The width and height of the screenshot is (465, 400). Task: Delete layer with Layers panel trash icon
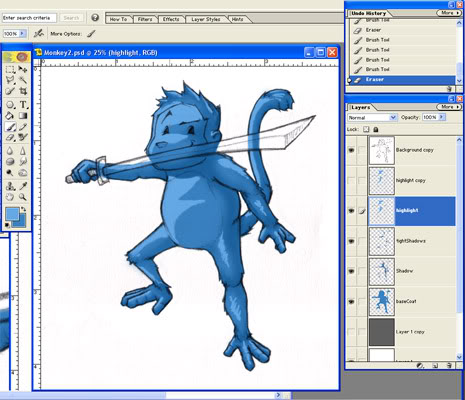(449, 366)
